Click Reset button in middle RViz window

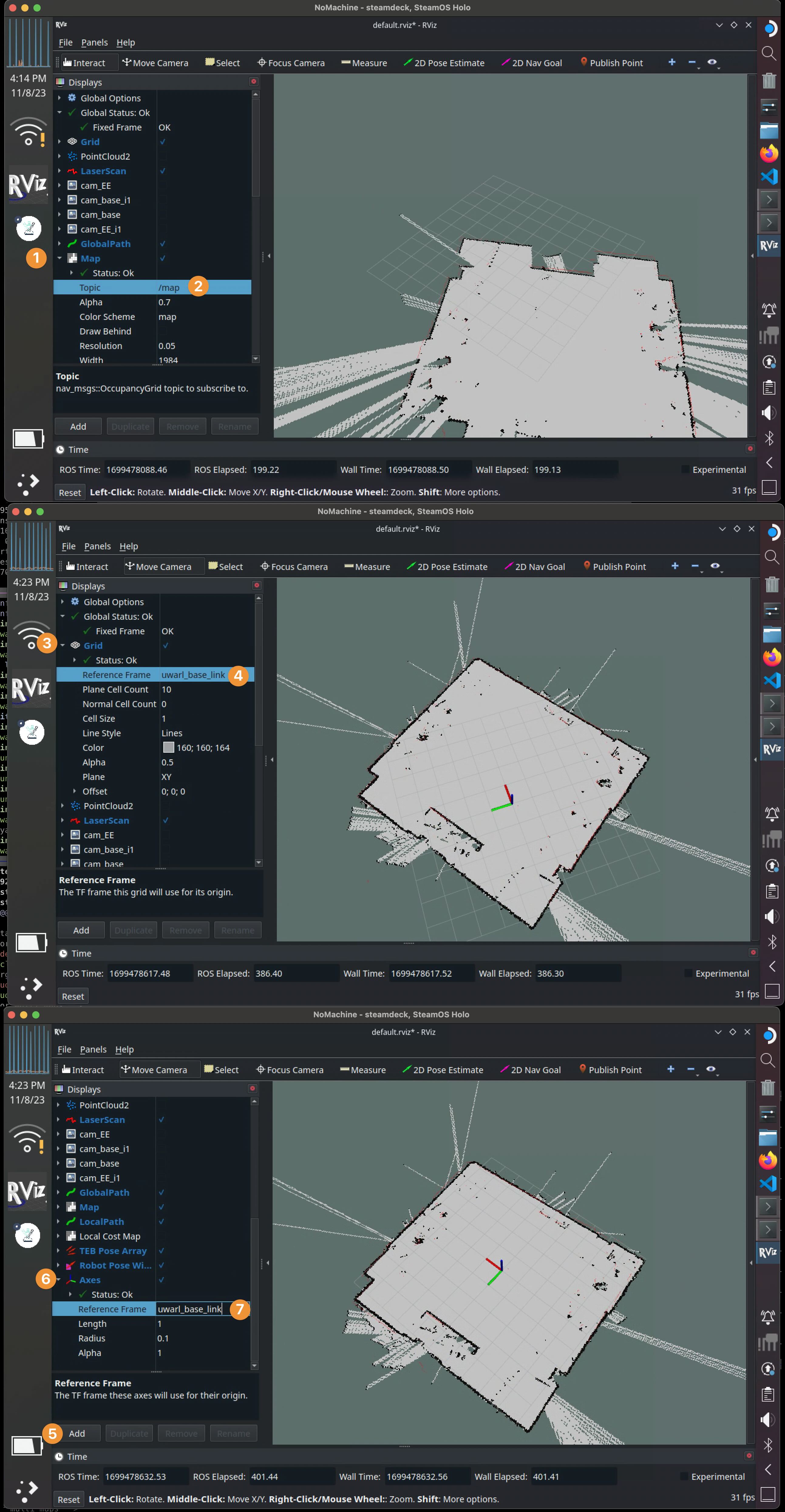click(73, 996)
